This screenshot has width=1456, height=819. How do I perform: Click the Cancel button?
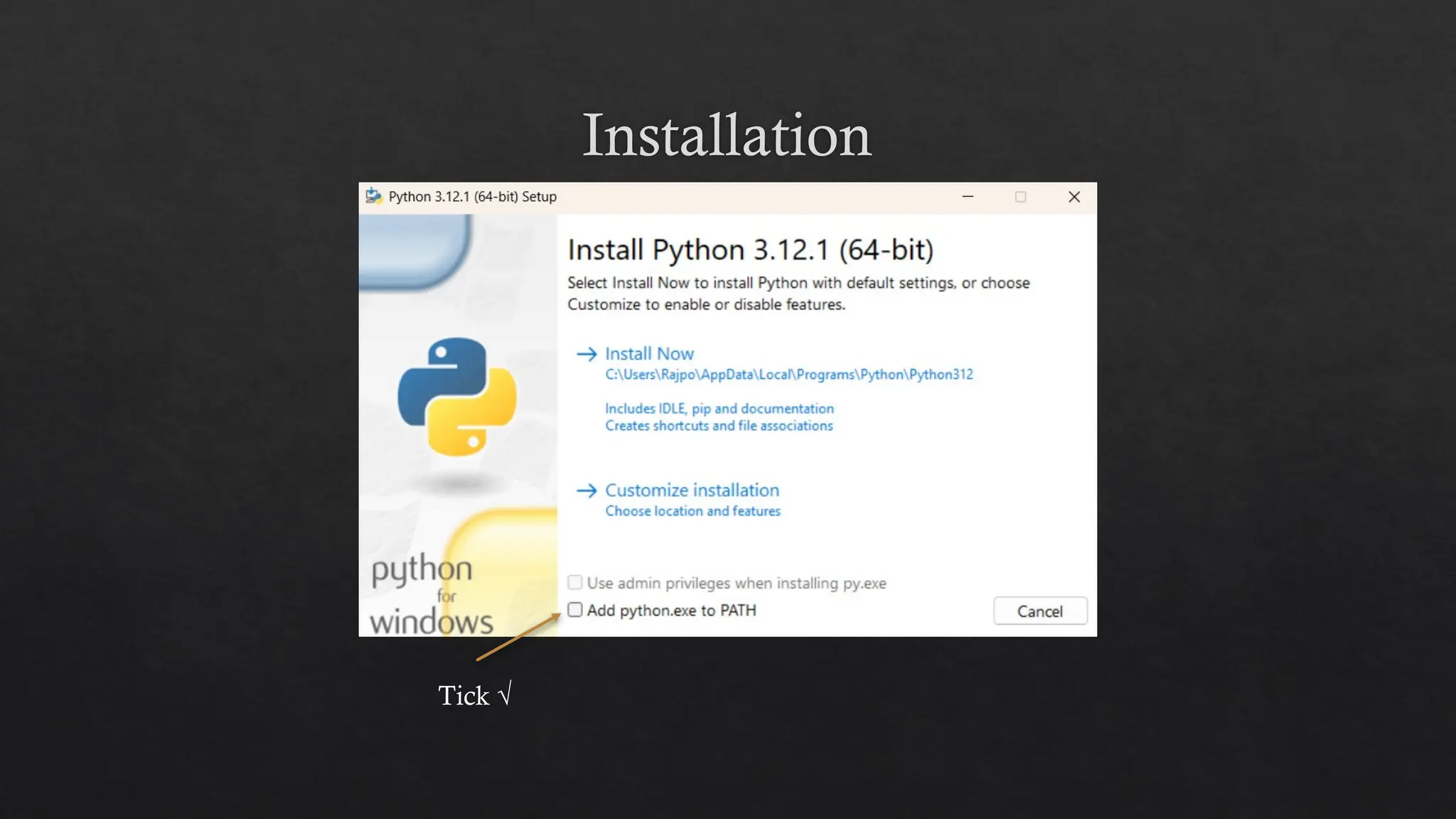click(x=1039, y=611)
